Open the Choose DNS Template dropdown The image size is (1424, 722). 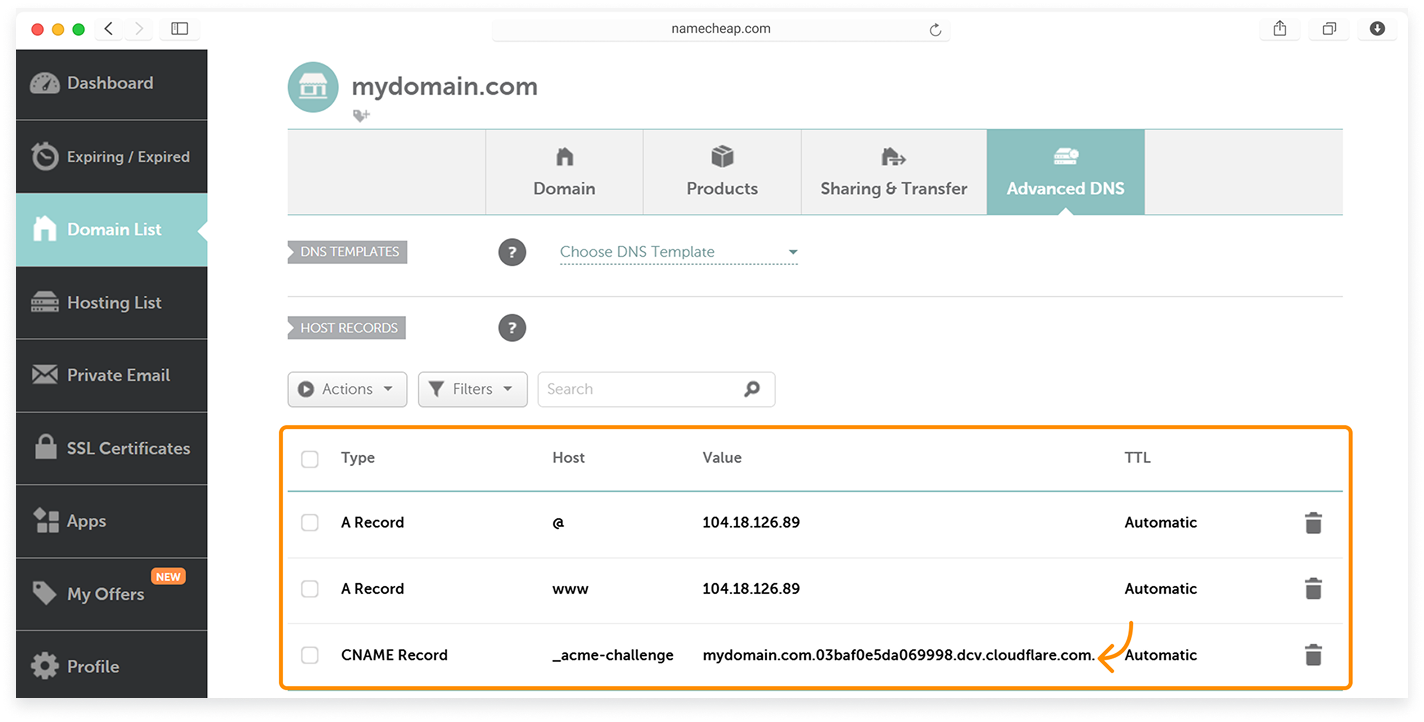tap(678, 252)
